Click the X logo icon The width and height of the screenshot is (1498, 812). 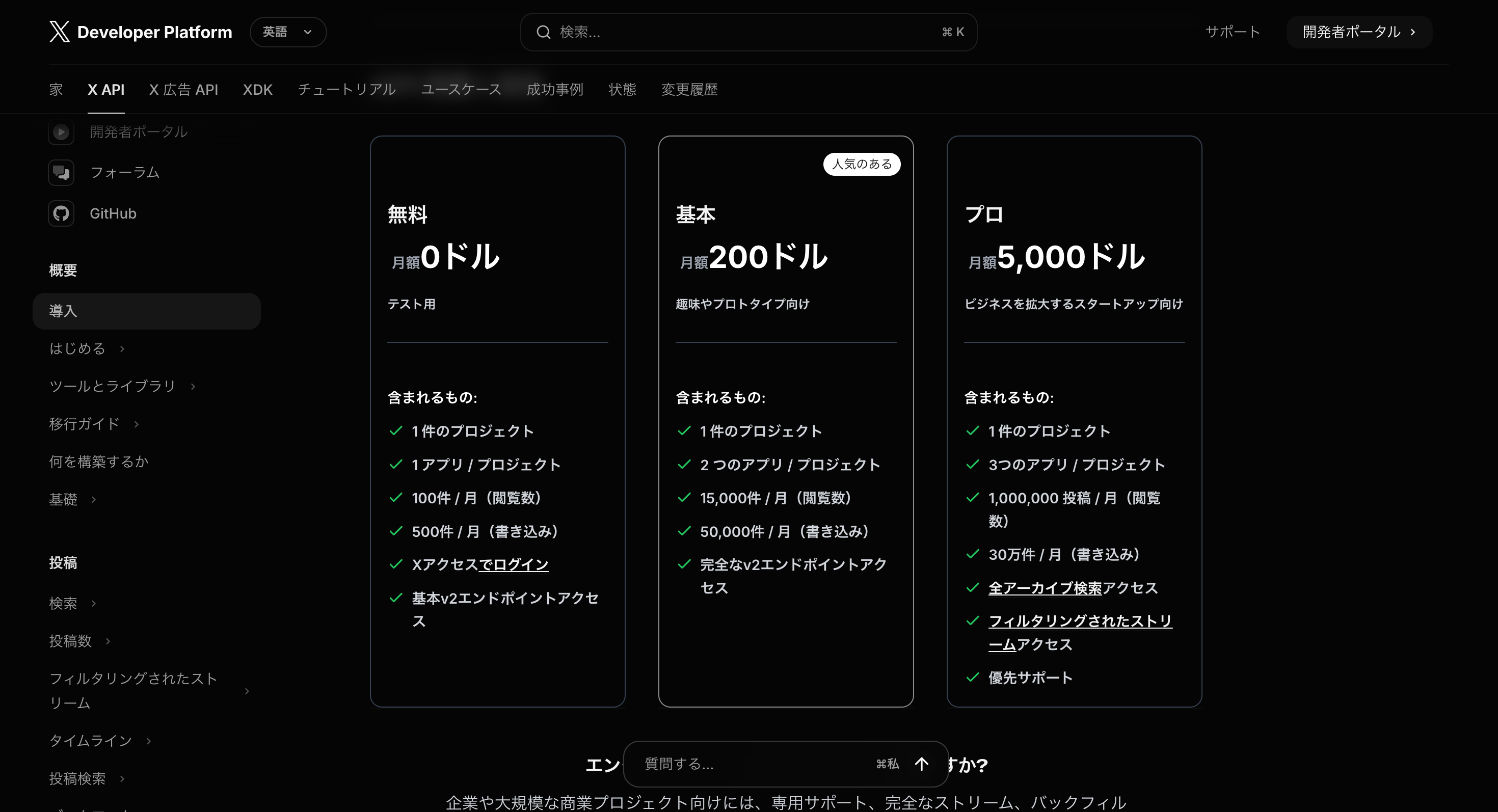click(x=59, y=32)
